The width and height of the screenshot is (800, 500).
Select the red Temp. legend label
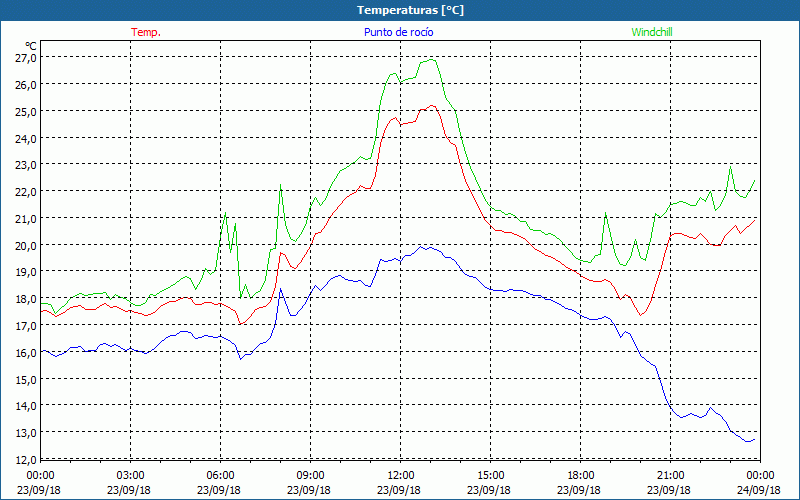(146, 32)
